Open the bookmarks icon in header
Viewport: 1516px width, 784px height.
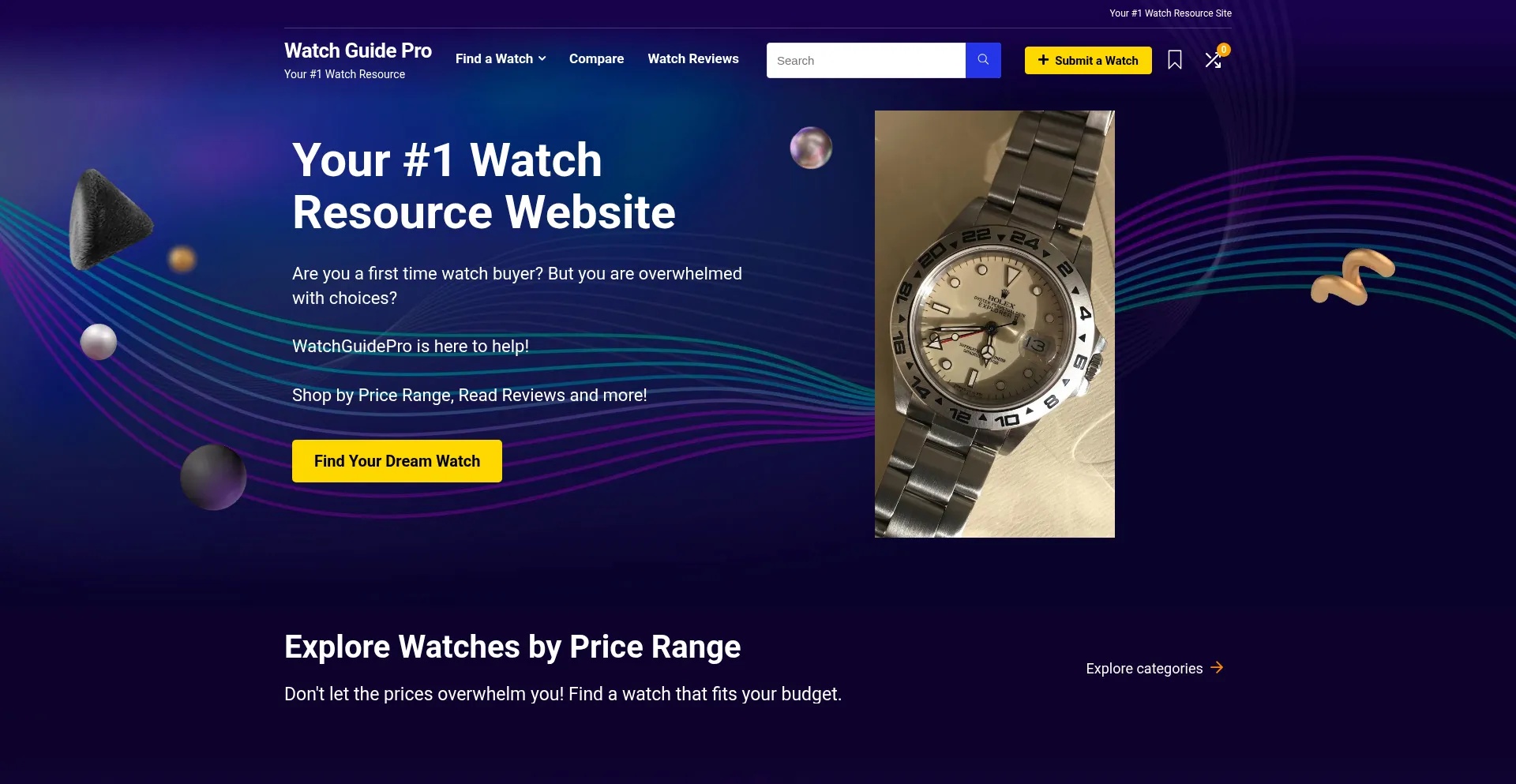(1175, 60)
